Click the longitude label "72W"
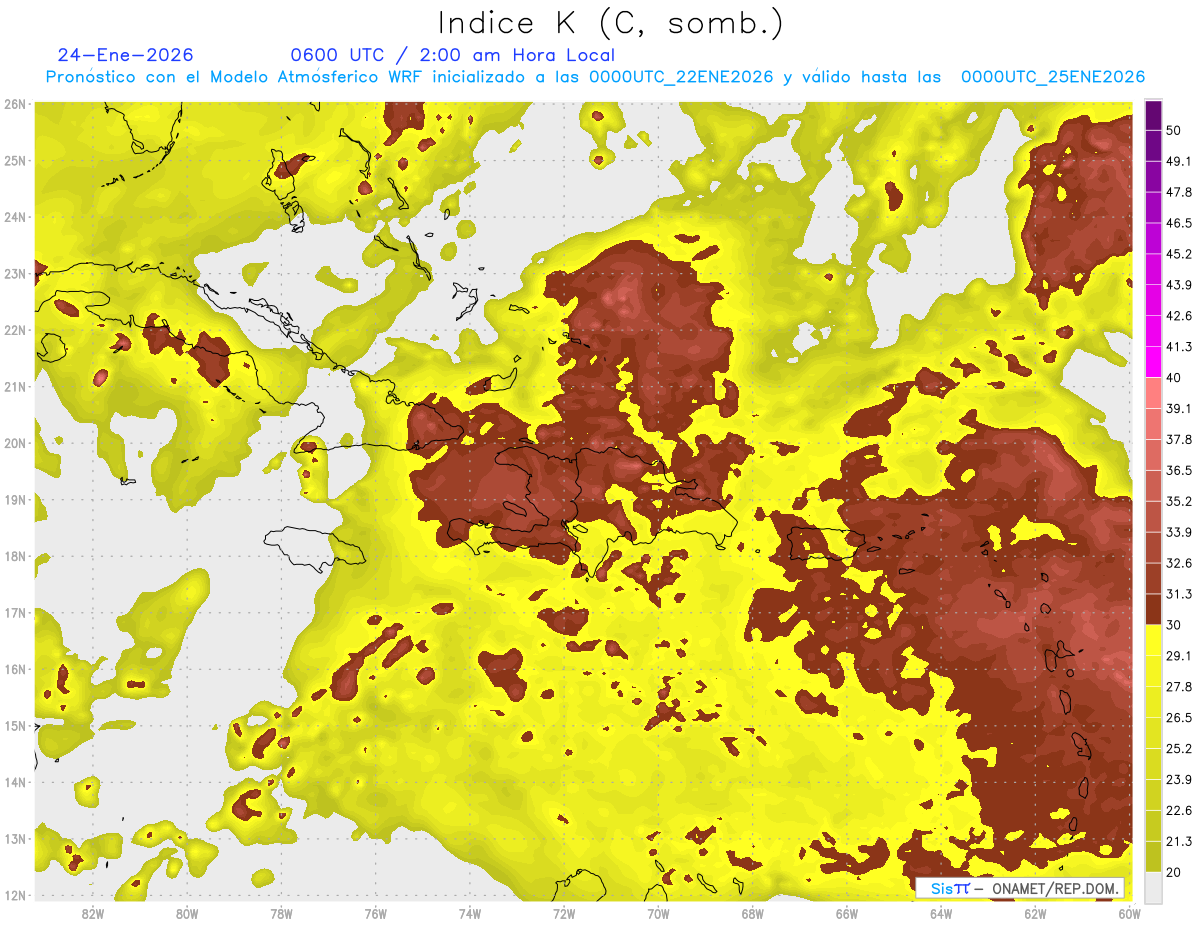1200x927 pixels. [x=564, y=914]
